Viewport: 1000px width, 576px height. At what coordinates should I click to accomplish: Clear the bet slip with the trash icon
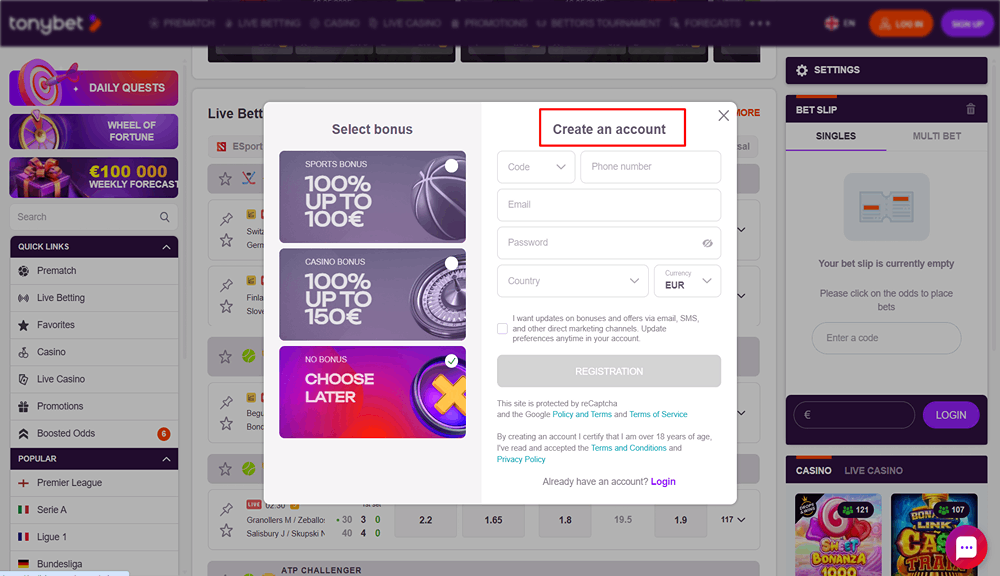[970, 109]
